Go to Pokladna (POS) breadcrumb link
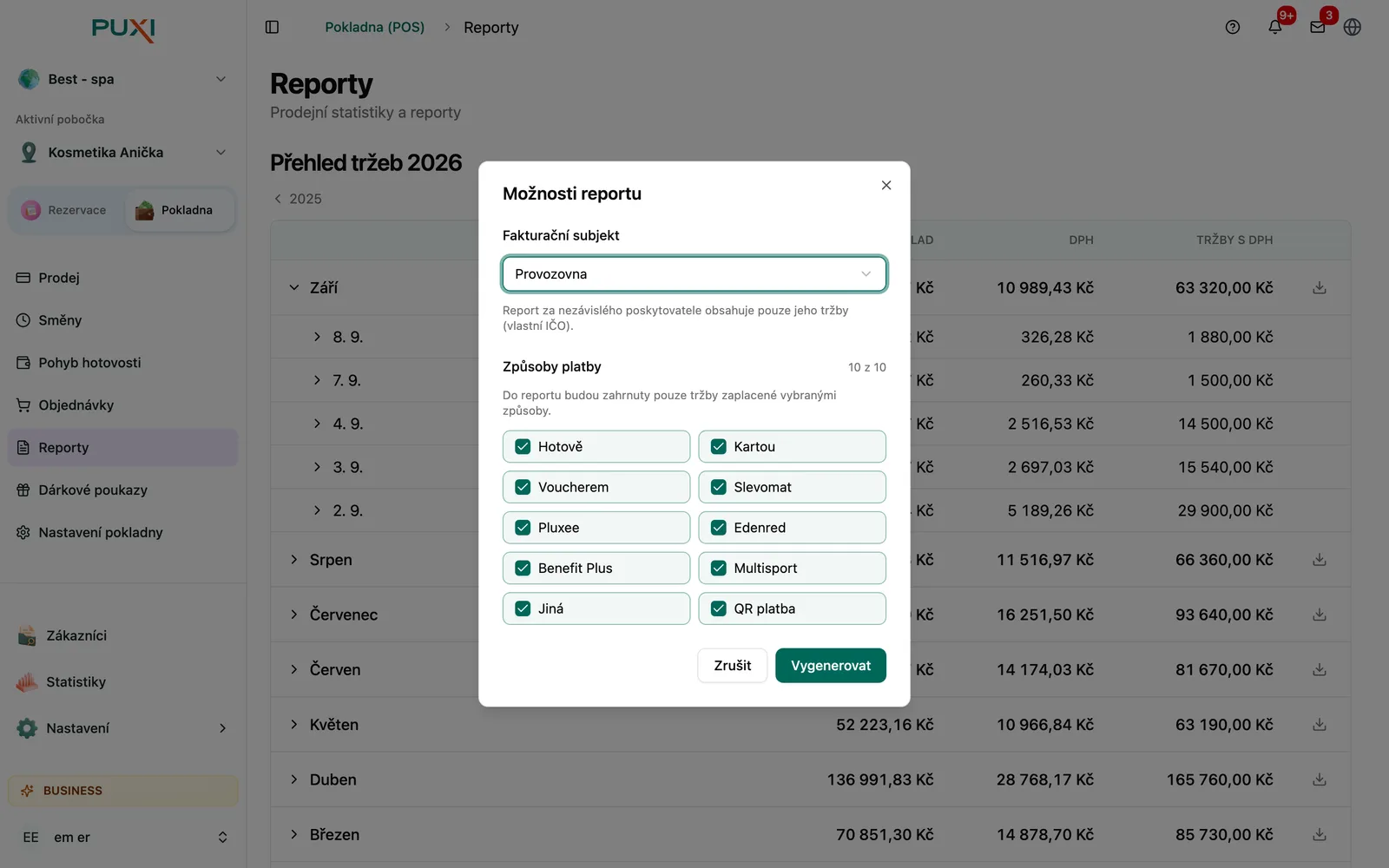The width and height of the screenshot is (1389, 868). 375,27
